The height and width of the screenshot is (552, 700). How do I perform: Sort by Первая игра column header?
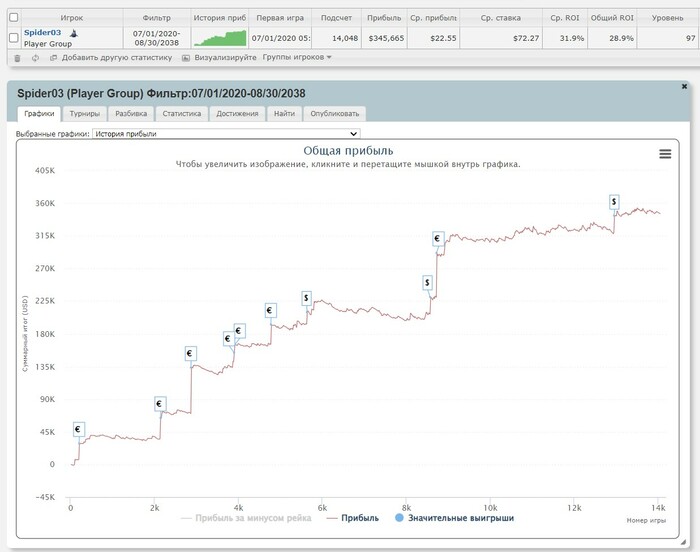click(280, 18)
